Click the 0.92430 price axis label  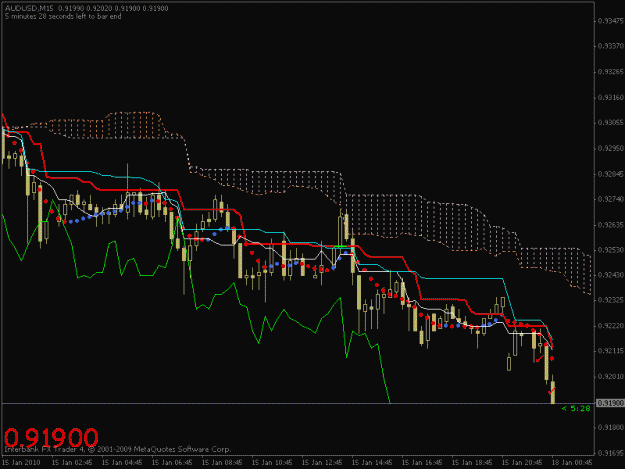[x=611, y=275]
